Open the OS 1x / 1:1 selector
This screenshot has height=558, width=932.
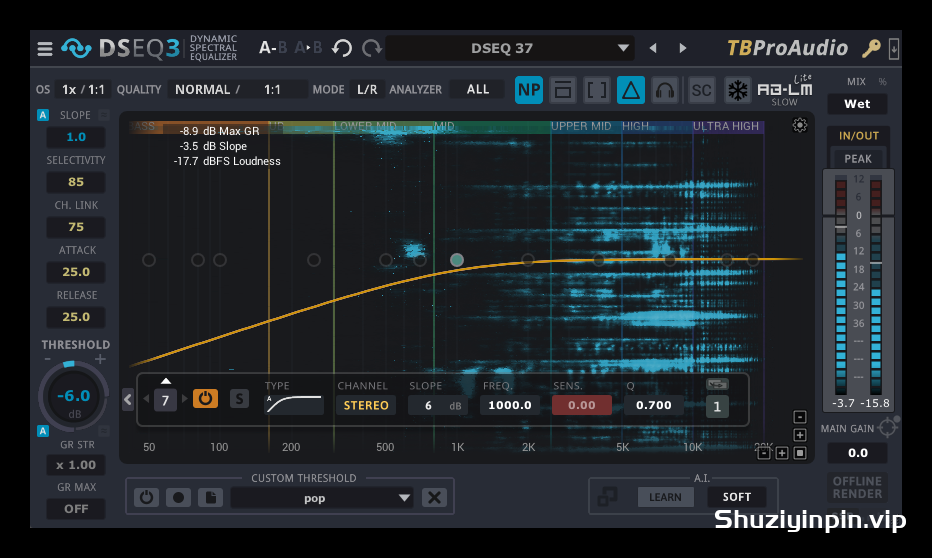[83, 90]
